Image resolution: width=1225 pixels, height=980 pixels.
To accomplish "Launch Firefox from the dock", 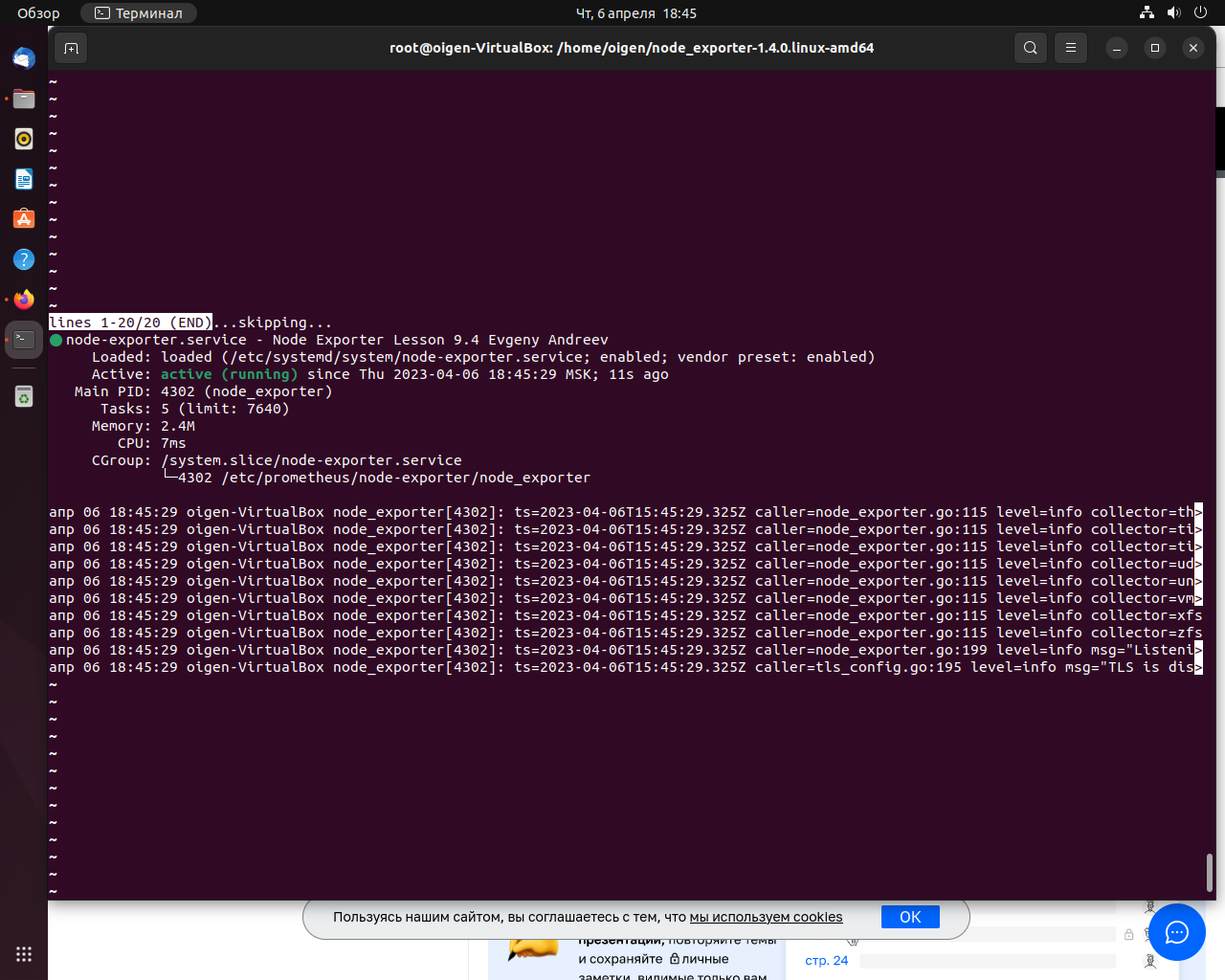I will tap(23, 299).
